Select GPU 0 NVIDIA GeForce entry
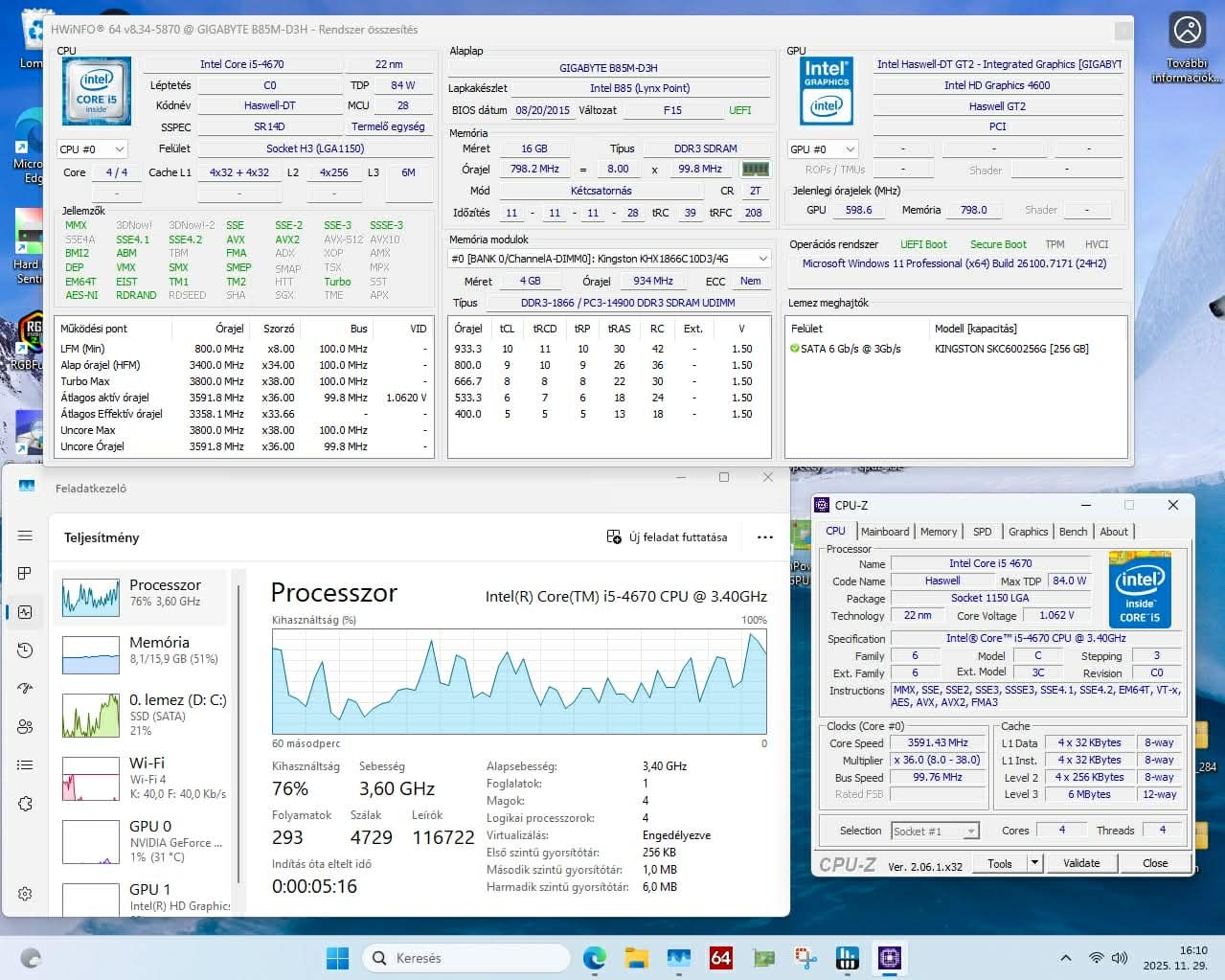Viewport: 1225px width, 980px height. (x=142, y=840)
